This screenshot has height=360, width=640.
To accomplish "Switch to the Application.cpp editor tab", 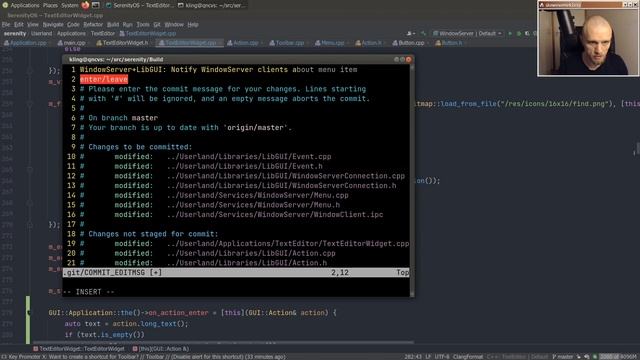I will pos(28,43).
